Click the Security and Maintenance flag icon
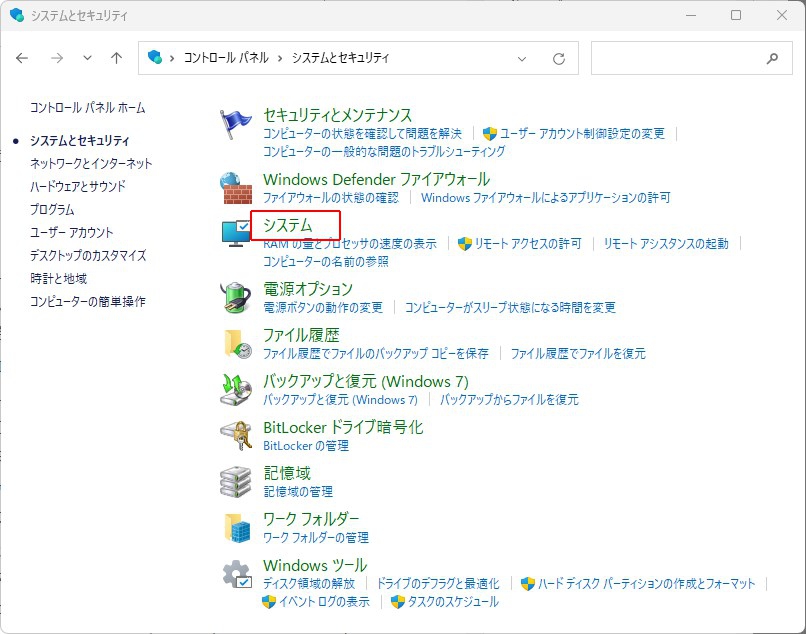Image resolution: width=806 pixels, height=634 pixels. (x=236, y=125)
